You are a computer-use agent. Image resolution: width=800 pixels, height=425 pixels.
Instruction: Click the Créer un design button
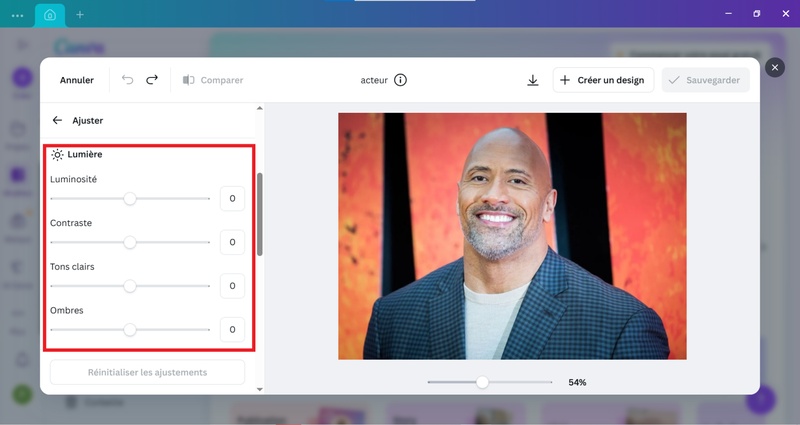click(x=603, y=80)
